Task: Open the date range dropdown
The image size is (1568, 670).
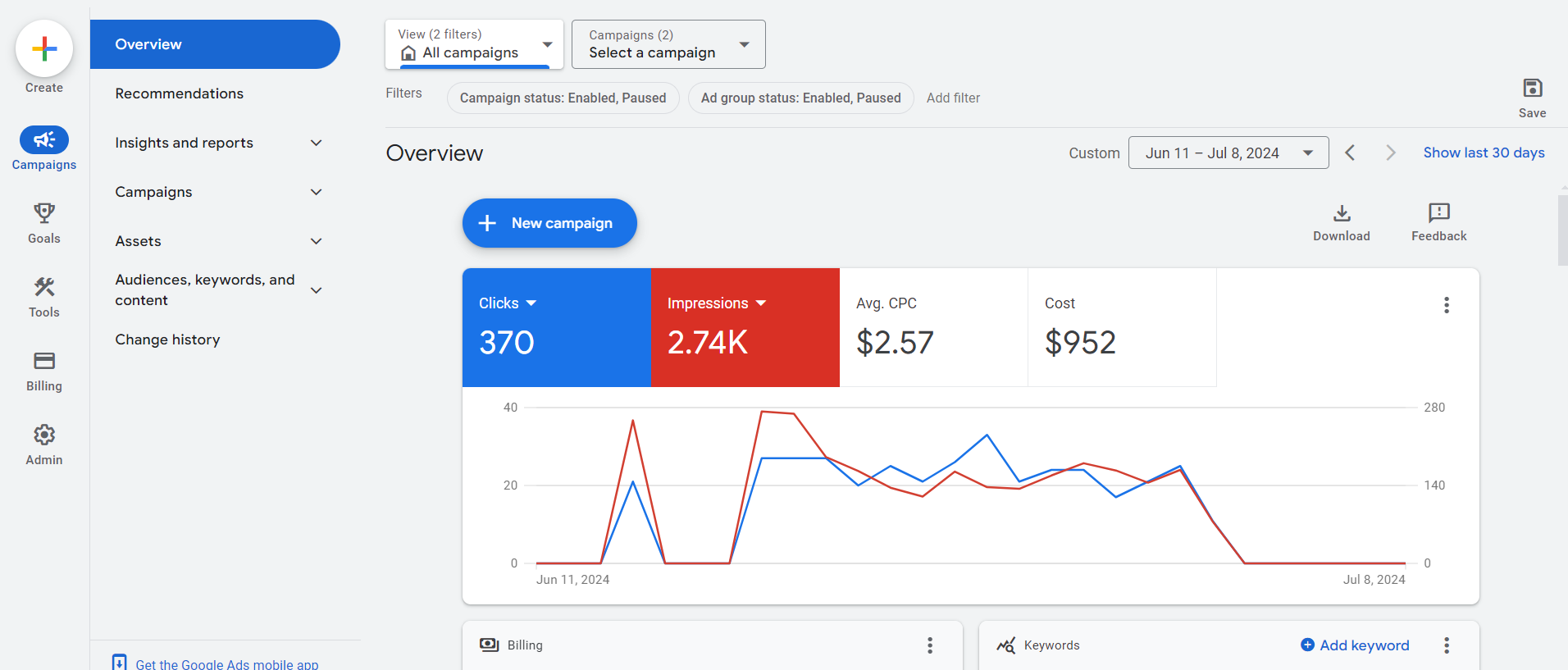Action: click(1228, 153)
